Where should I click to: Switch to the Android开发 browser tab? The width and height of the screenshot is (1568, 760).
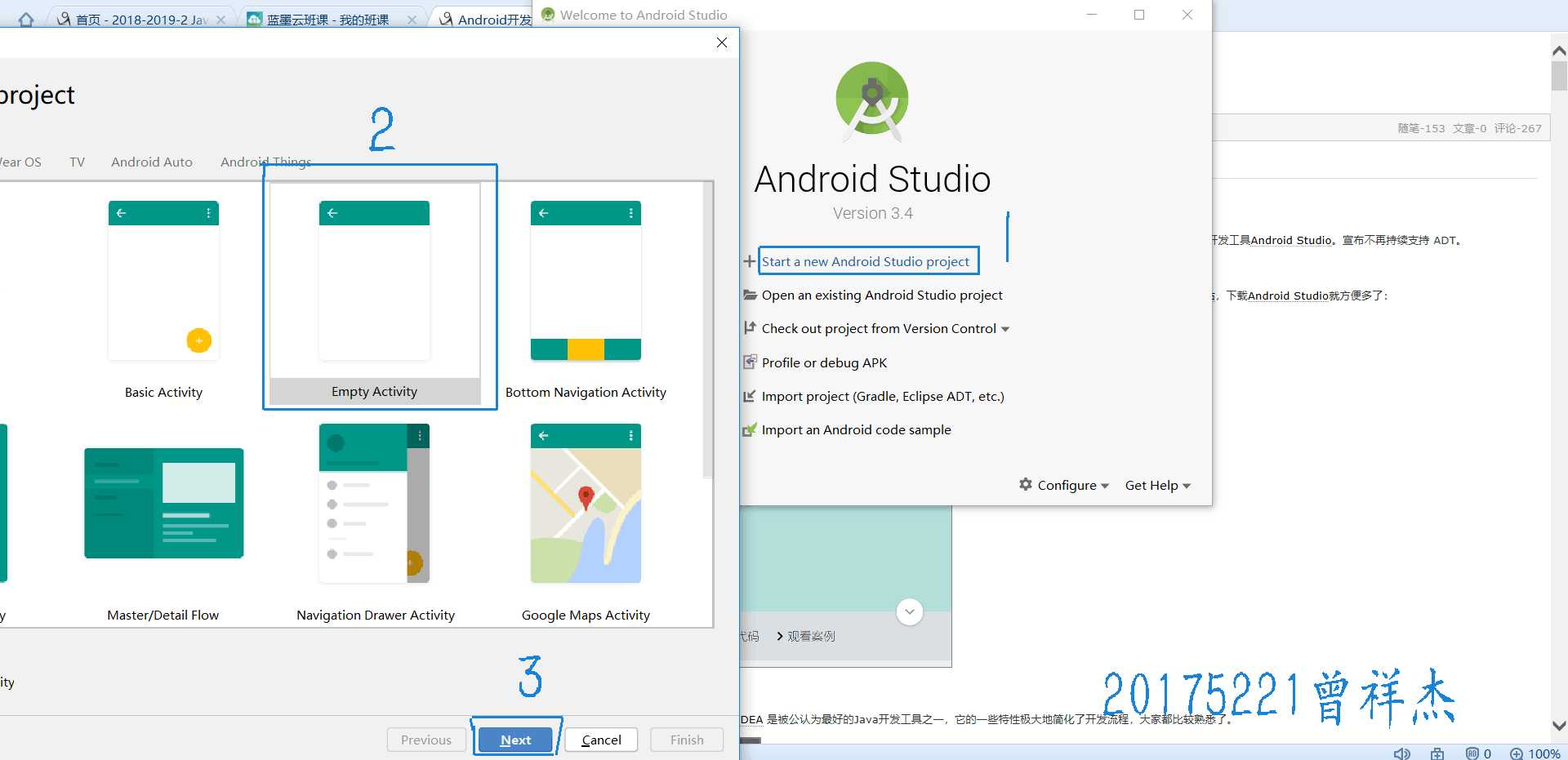click(x=486, y=20)
